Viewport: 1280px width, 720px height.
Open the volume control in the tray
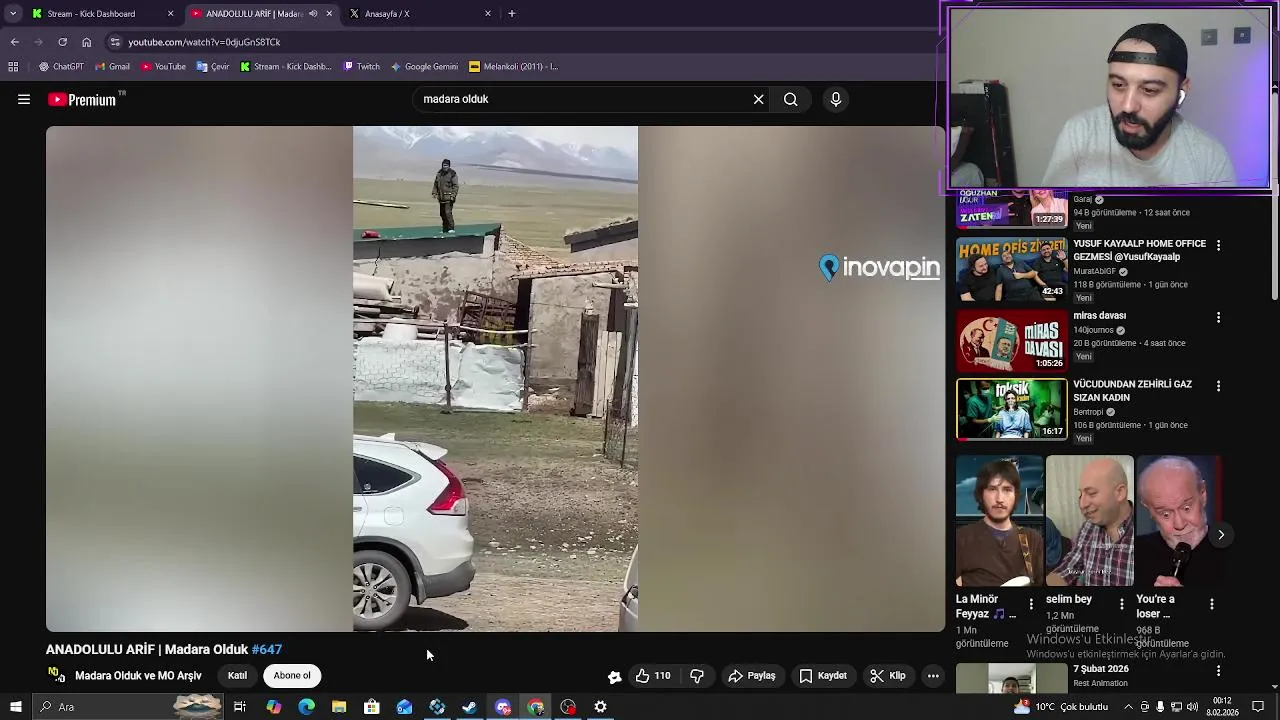[x=1194, y=707]
